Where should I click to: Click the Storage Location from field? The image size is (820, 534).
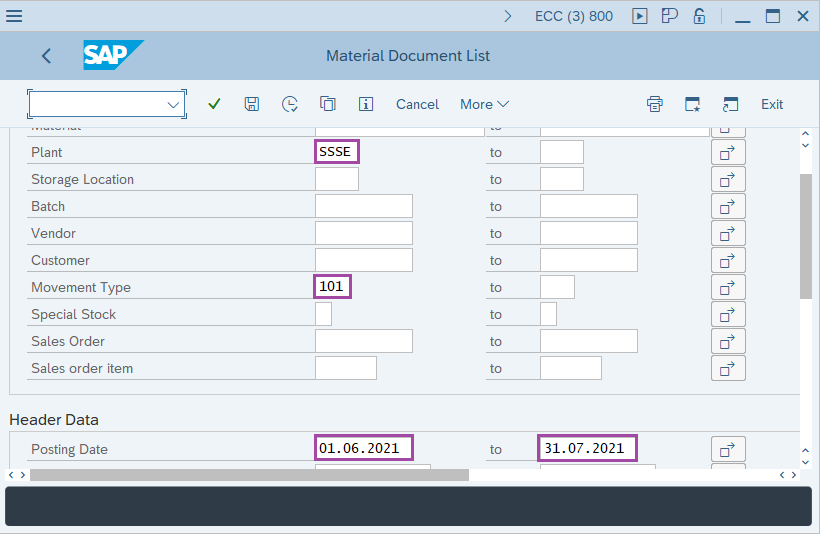click(337, 179)
